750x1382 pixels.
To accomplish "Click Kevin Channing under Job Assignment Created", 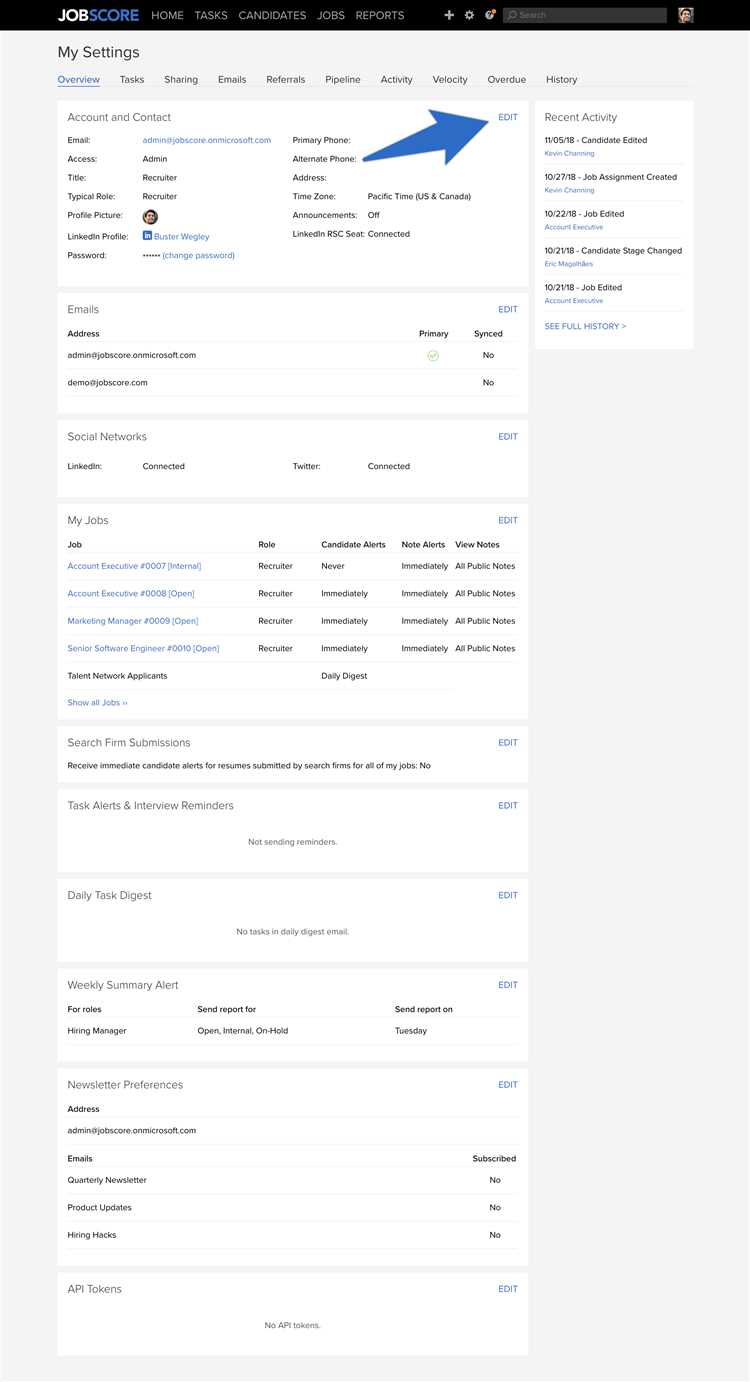I will pyautogui.click(x=569, y=190).
